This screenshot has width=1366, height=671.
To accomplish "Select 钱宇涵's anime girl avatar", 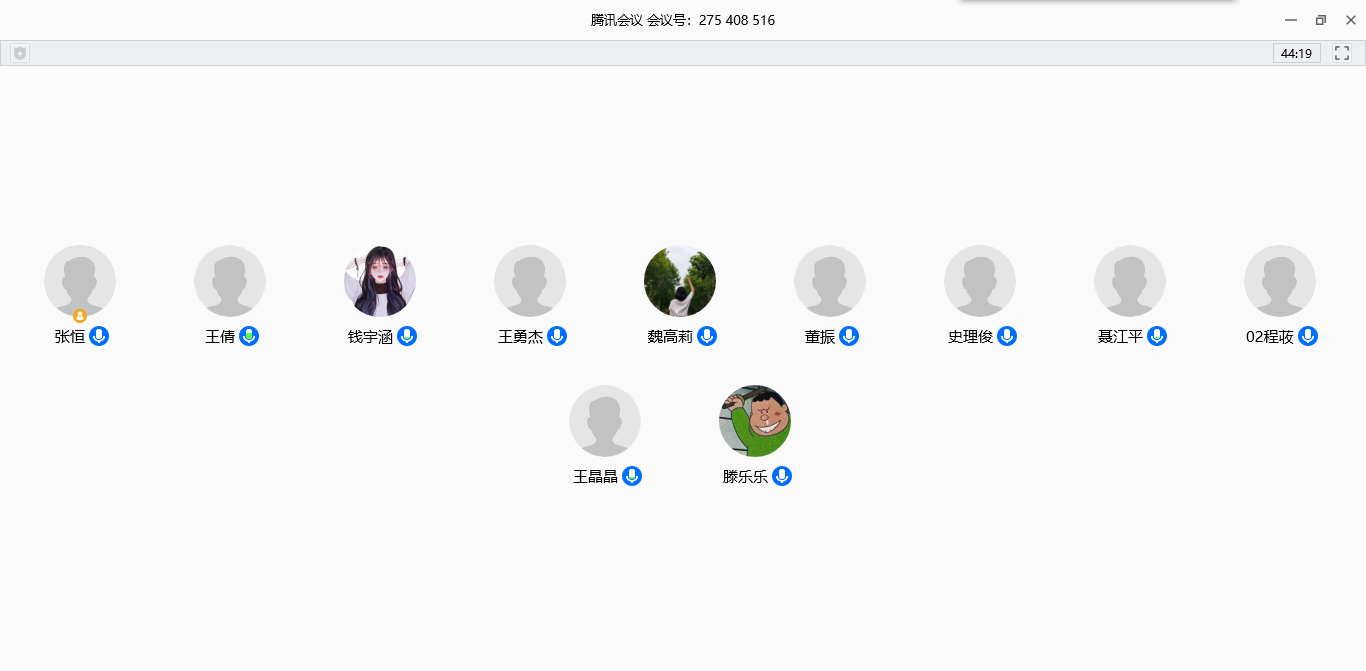I will [380, 281].
